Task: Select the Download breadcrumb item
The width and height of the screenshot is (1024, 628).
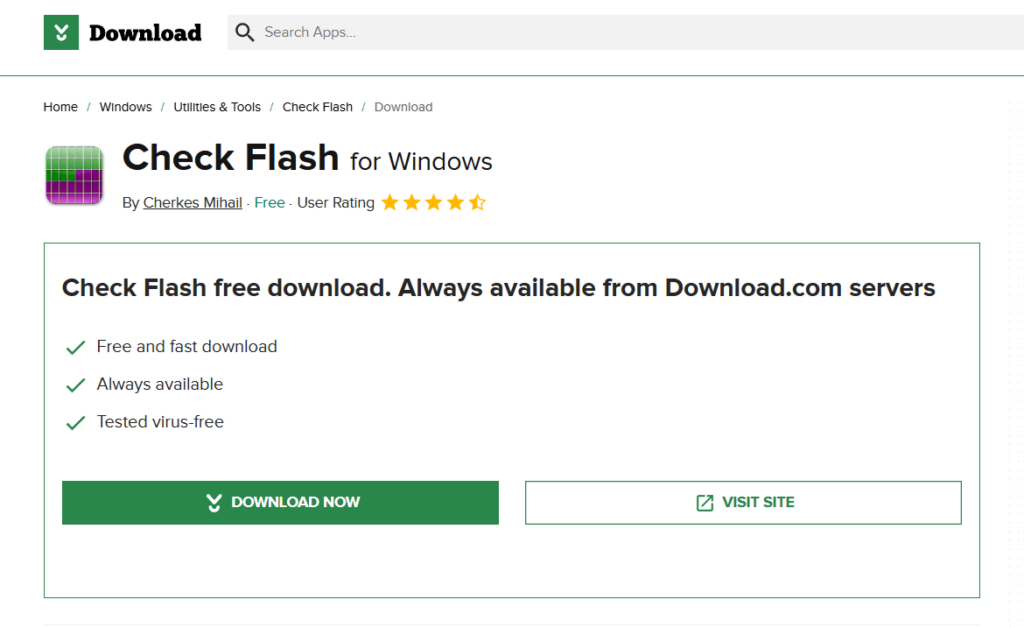Action: 403,107
